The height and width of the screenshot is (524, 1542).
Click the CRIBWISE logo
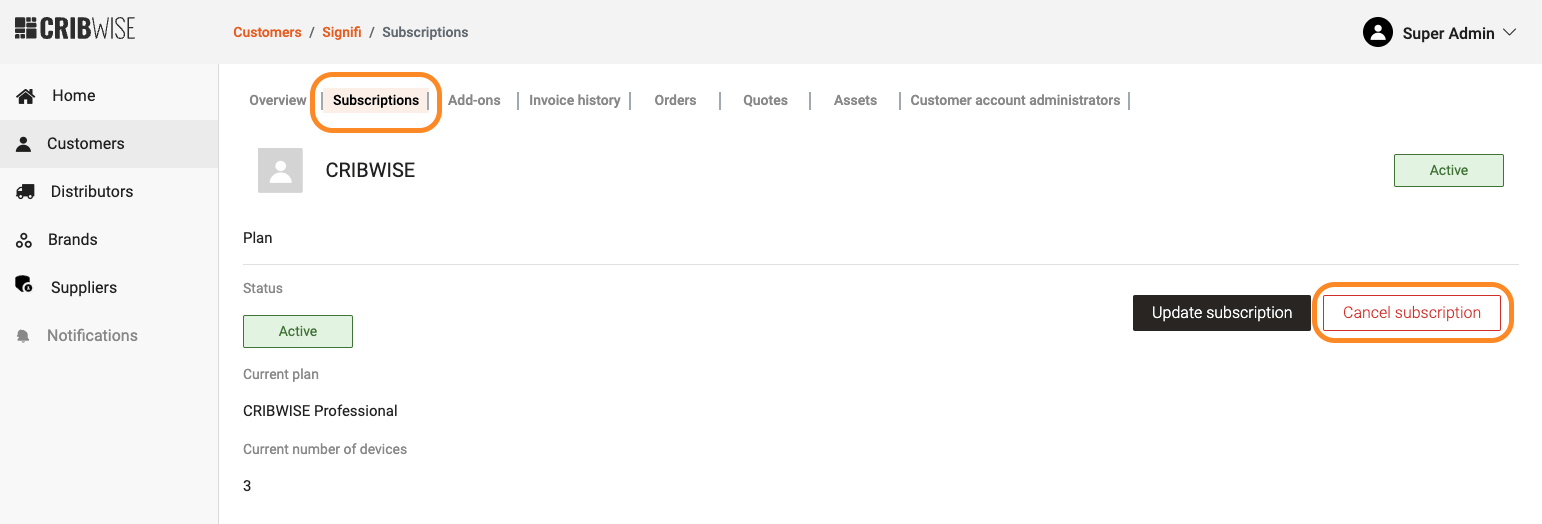point(75,28)
